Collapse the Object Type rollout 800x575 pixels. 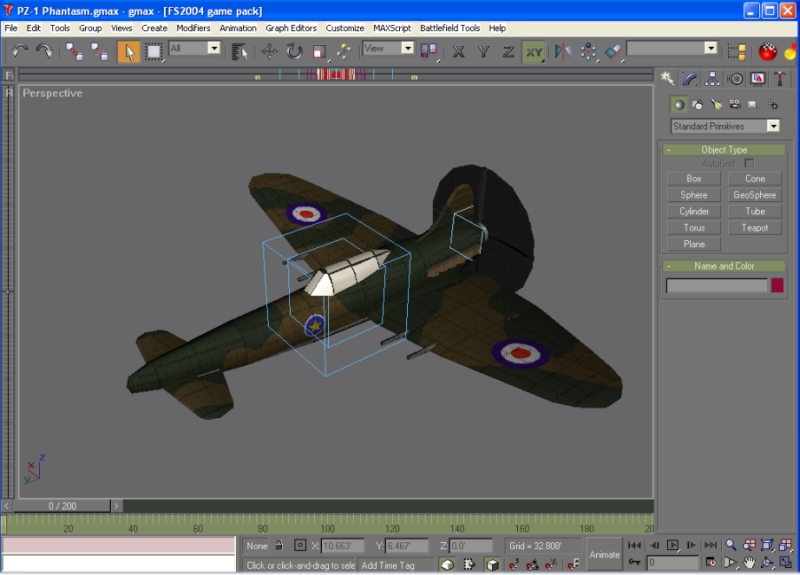click(723, 150)
